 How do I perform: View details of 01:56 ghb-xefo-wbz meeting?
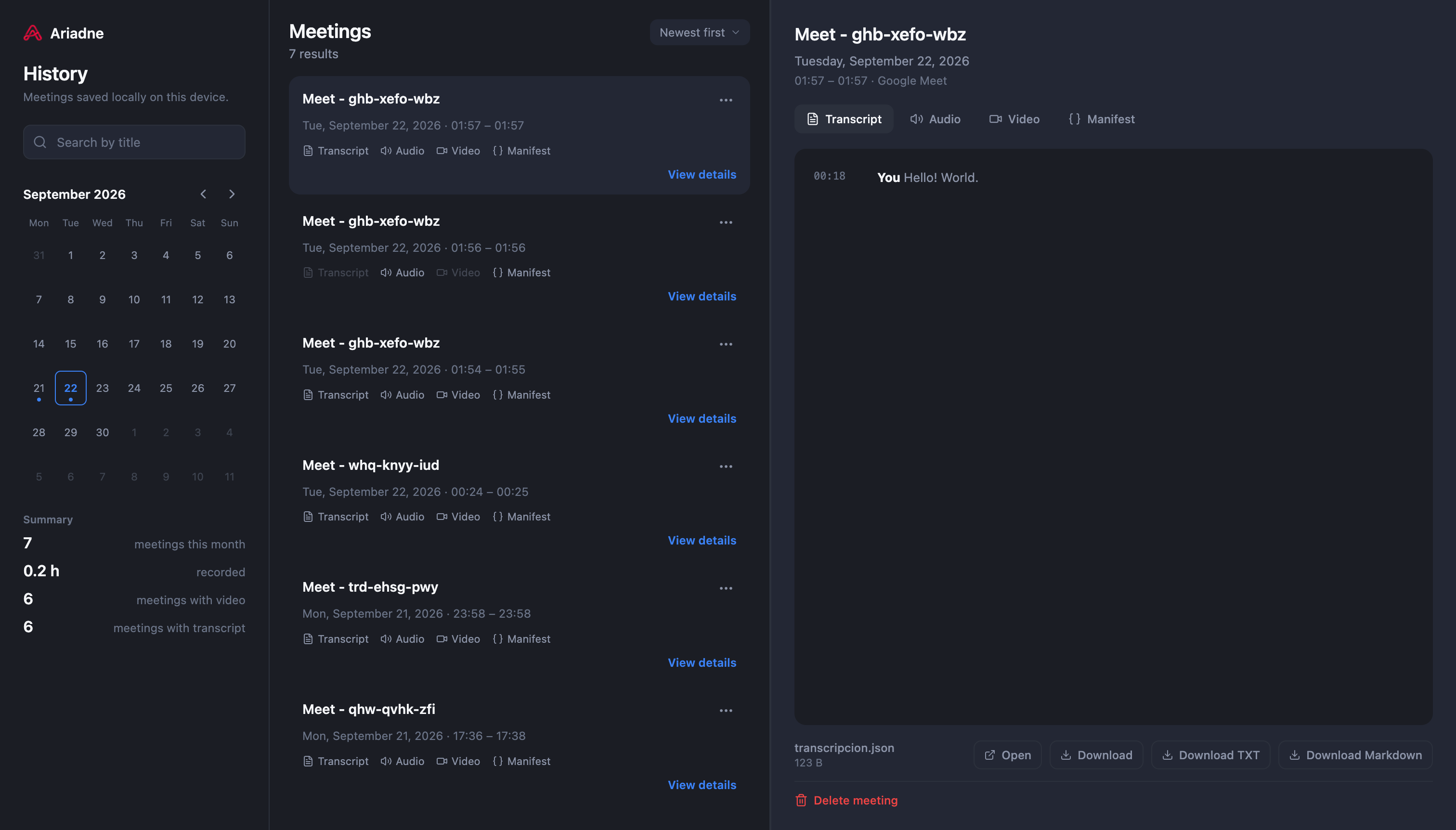[702, 297]
